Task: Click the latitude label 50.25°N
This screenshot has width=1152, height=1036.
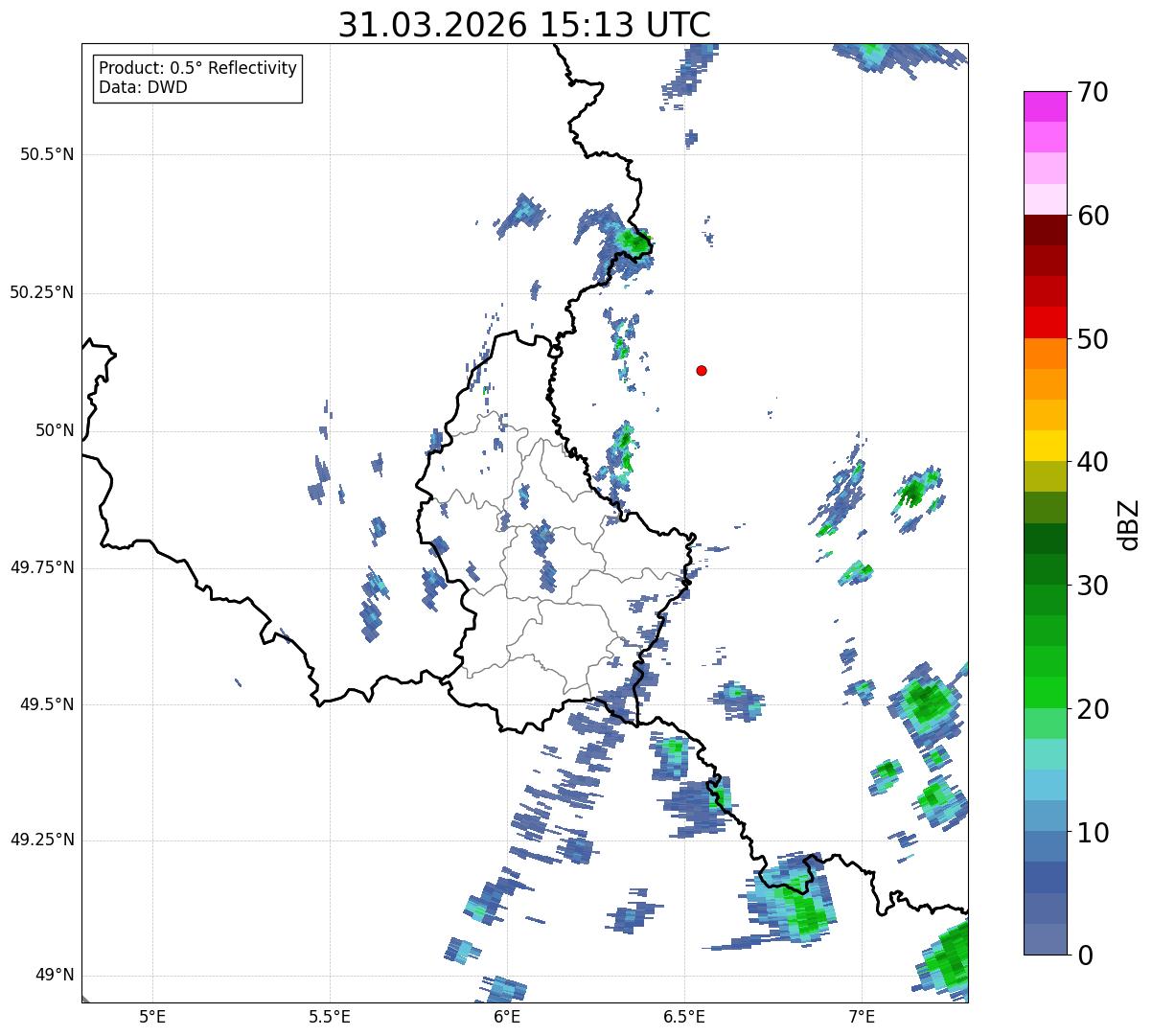Action: 42,292
